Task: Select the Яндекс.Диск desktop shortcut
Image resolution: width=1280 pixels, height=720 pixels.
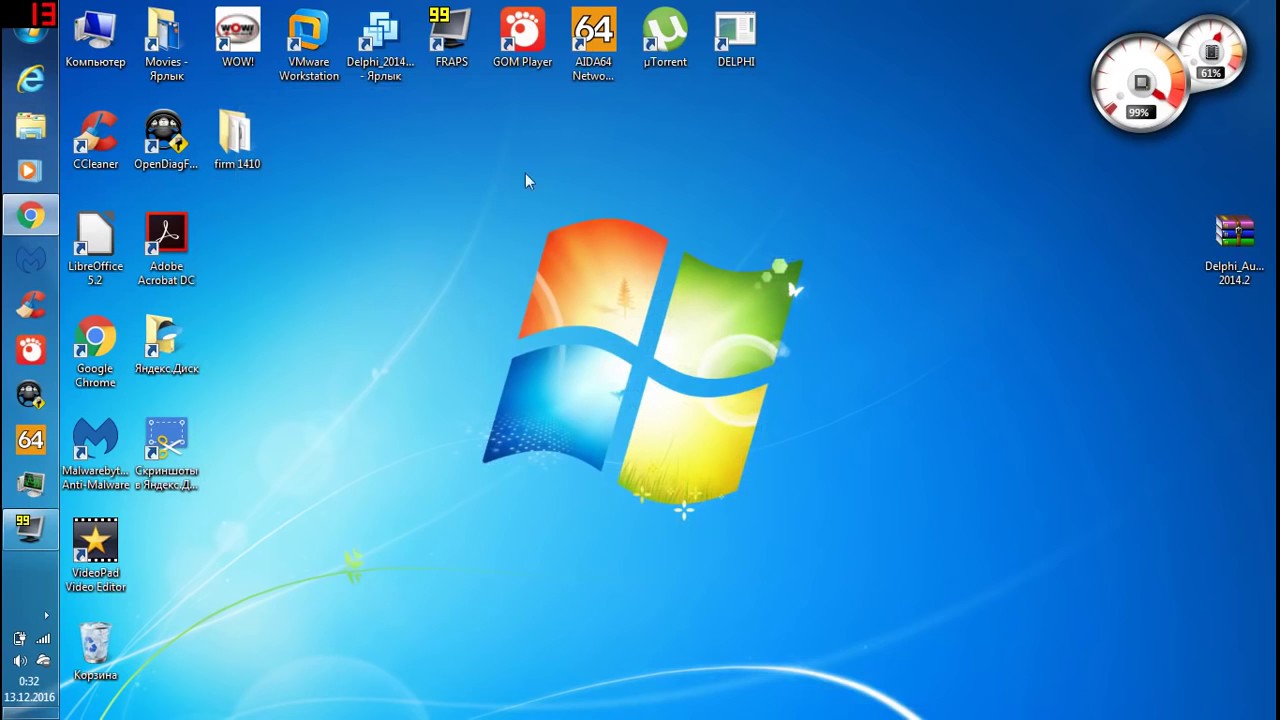Action: coord(166,345)
